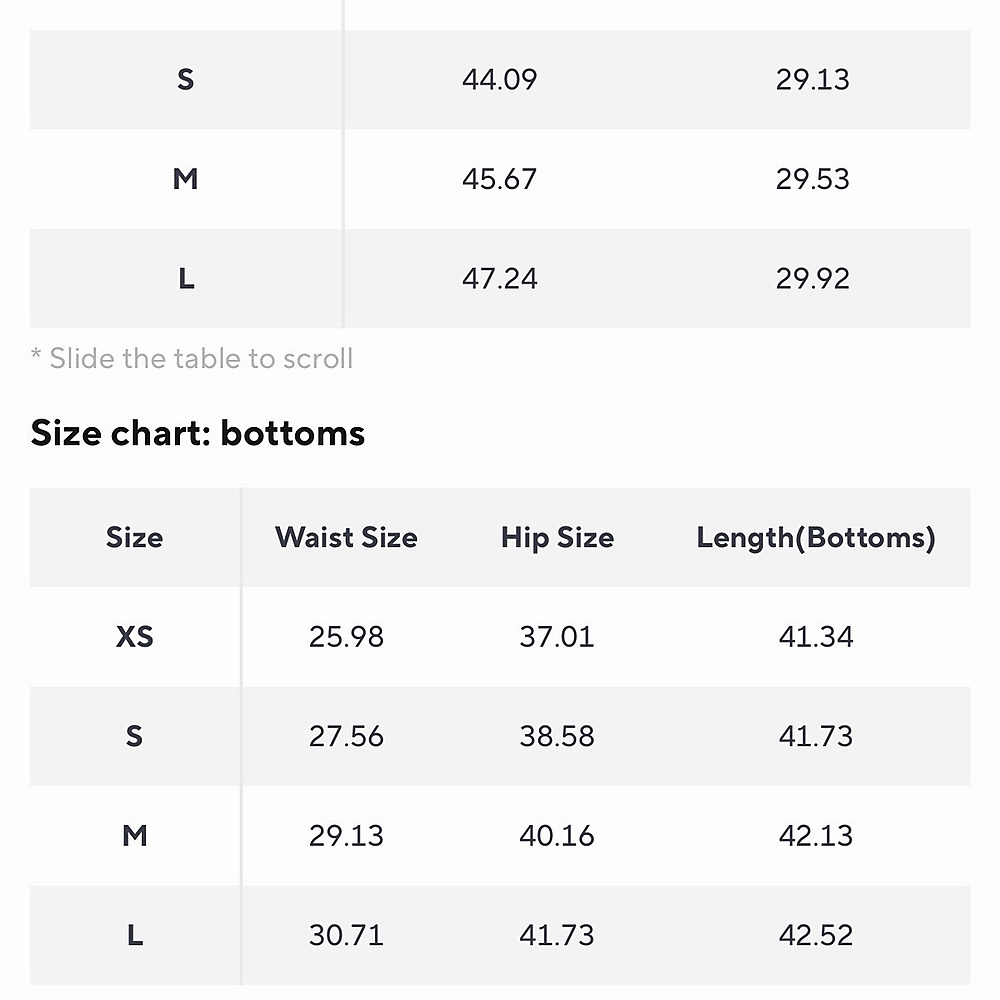Select the bottoms S size row label
Screen dimensions: 1000x1000
(x=135, y=736)
